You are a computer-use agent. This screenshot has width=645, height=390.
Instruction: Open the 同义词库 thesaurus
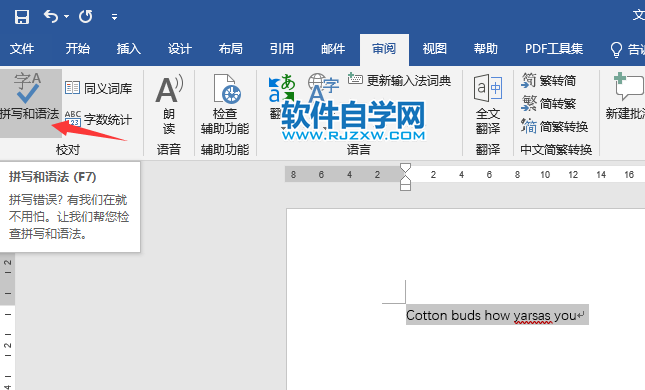tap(98, 88)
